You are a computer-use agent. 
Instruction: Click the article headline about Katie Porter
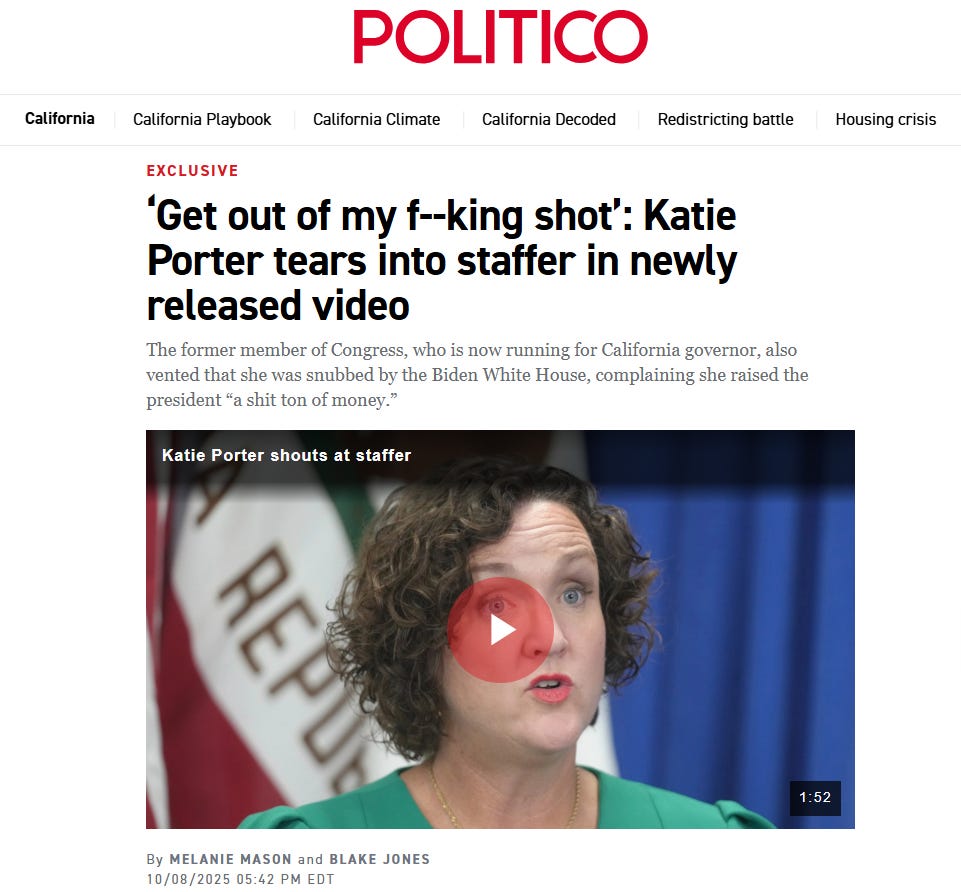pos(442,260)
